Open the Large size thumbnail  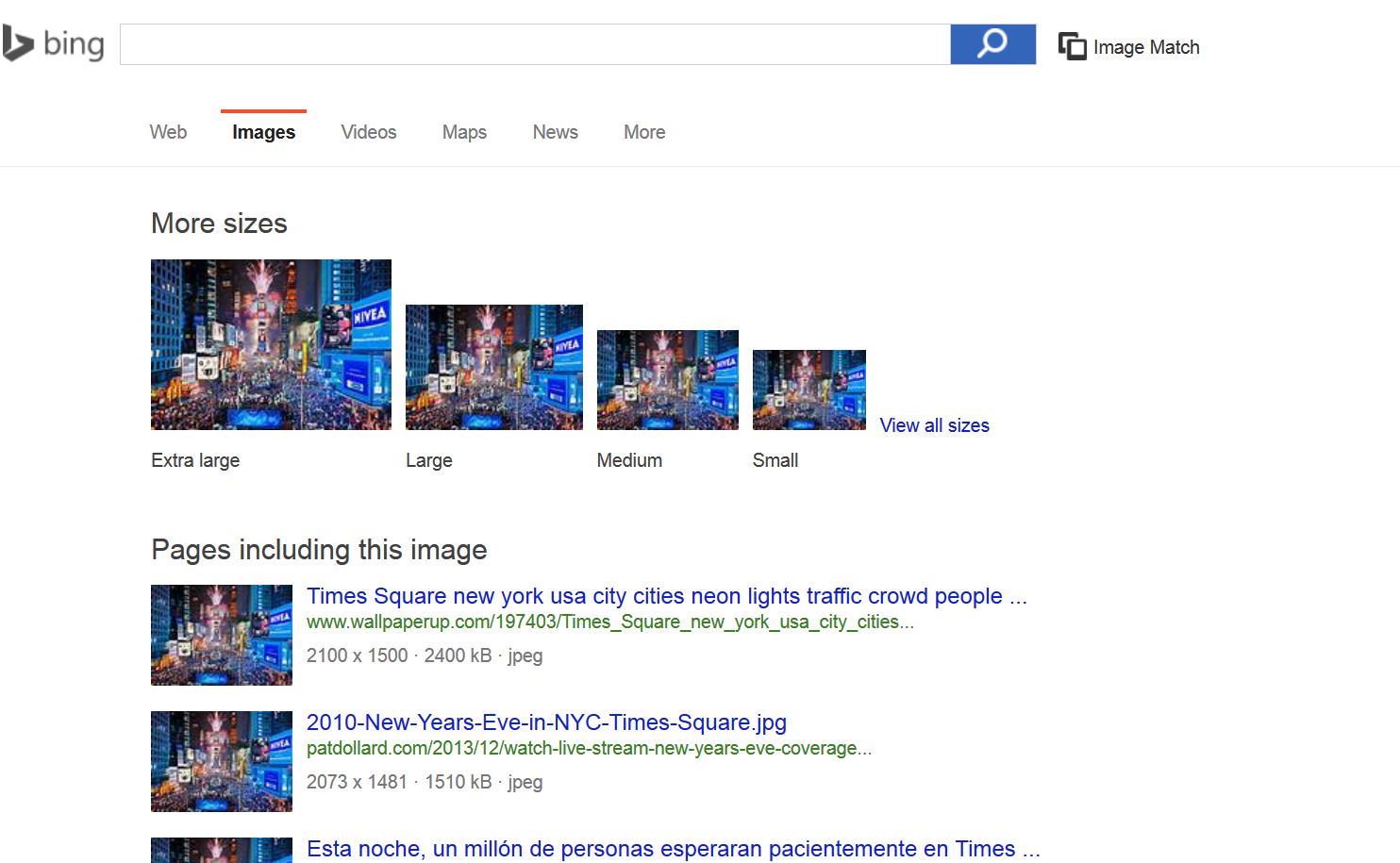pyautogui.click(x=494, y=367)
